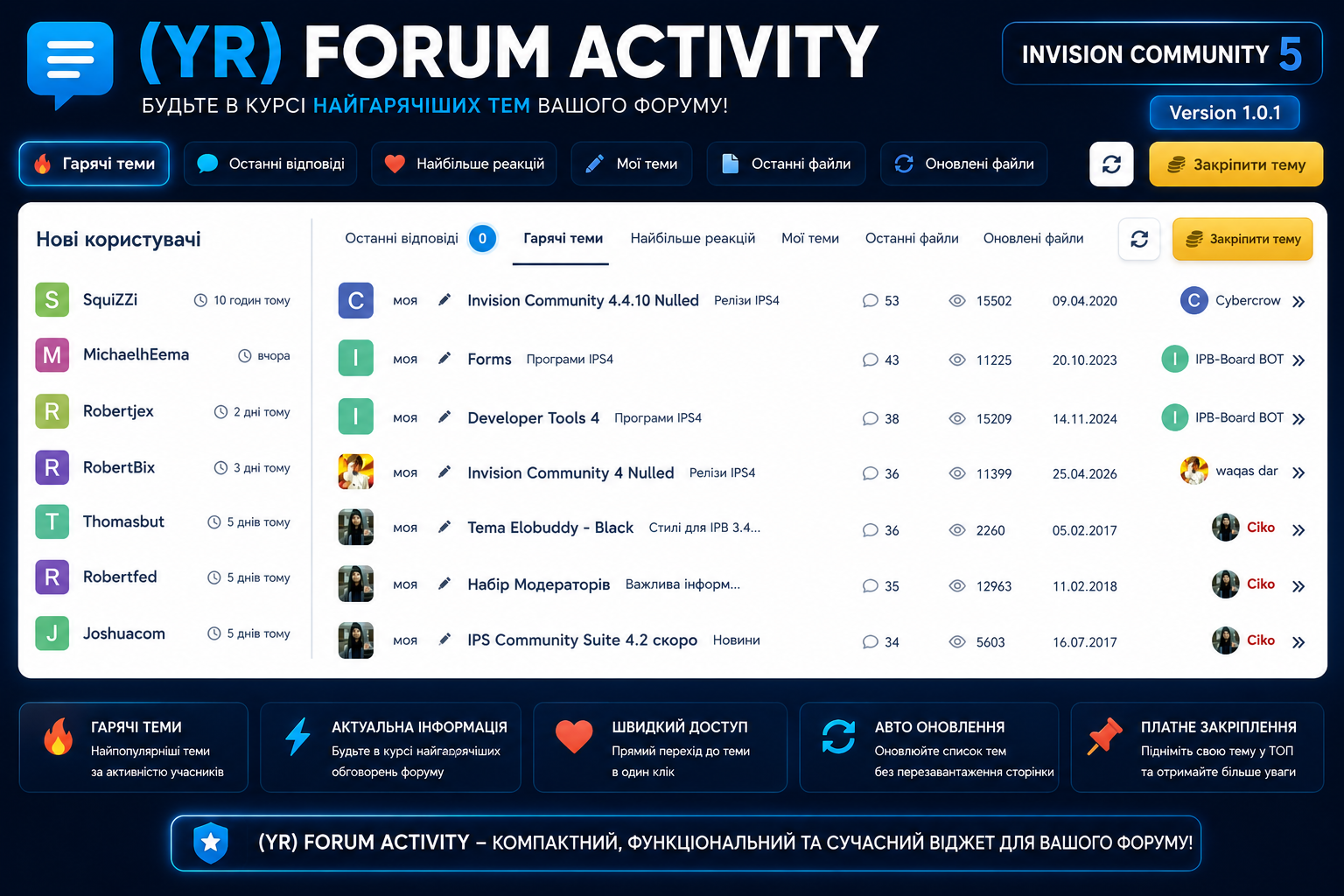Click Оновлені файли button in top bar

pos(963,164)
